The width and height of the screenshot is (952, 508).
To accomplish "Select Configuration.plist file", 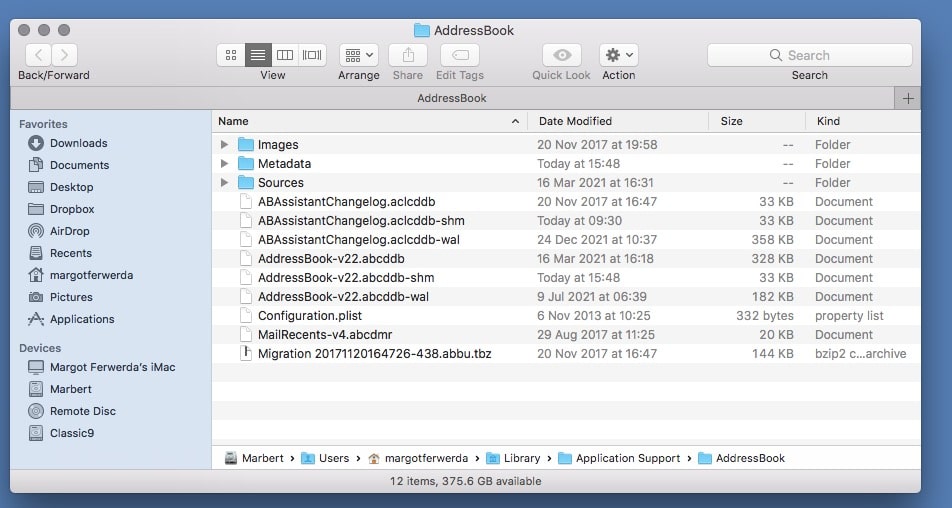I will pos(566,316).
